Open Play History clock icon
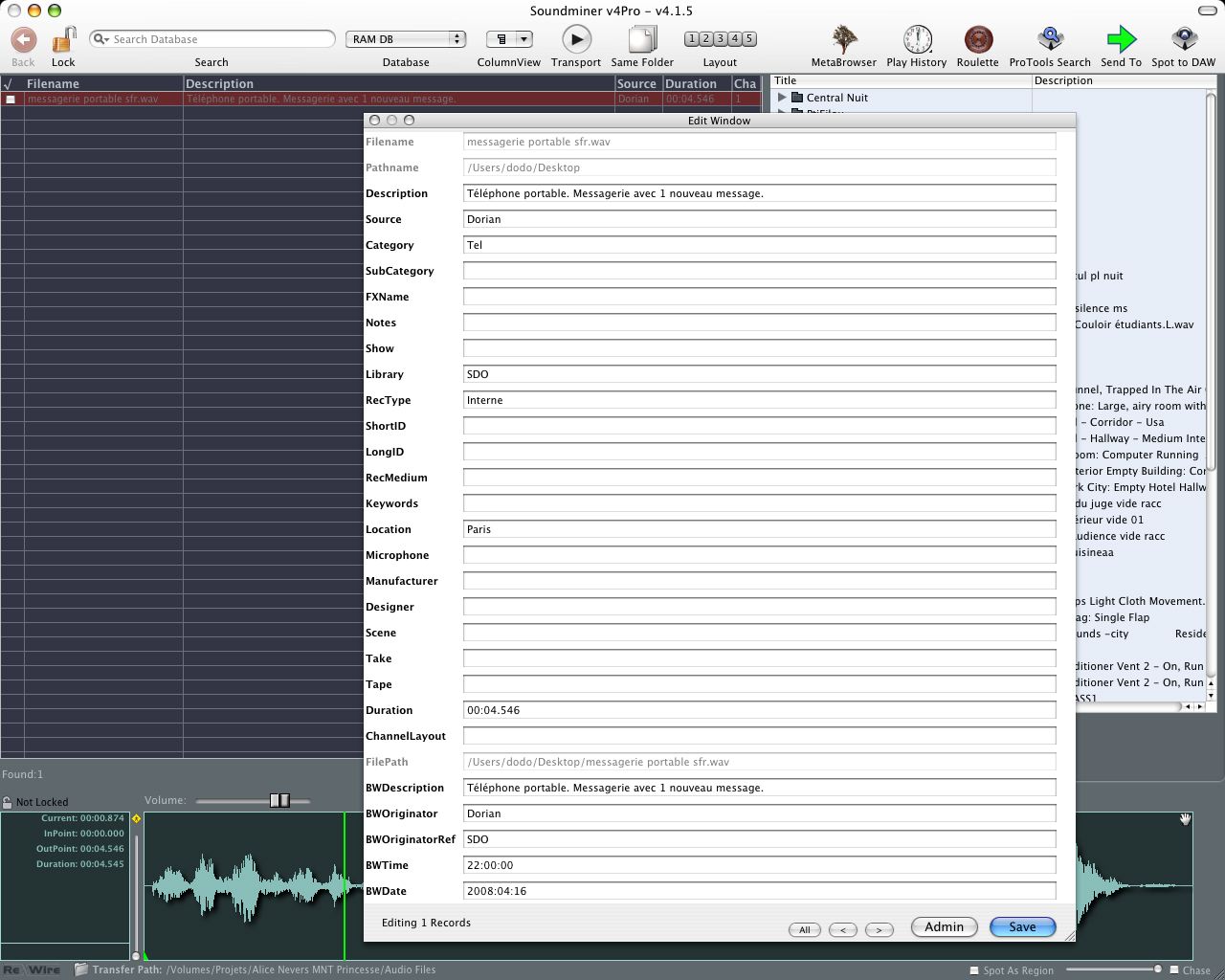 917,39
